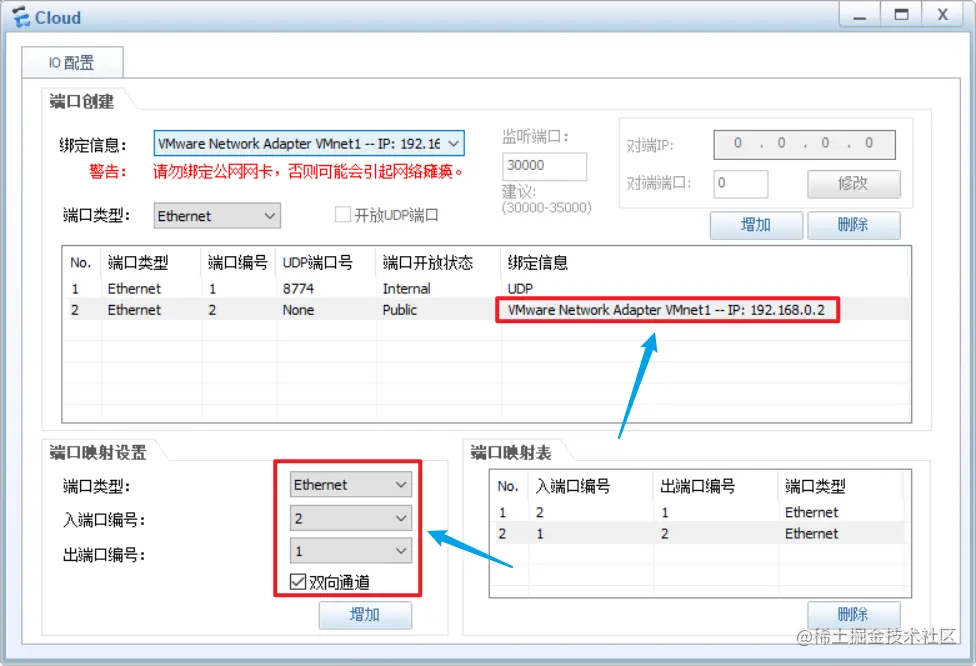Click 端口类型 column header in mapping table
The image size is (976, 666).
815,486
